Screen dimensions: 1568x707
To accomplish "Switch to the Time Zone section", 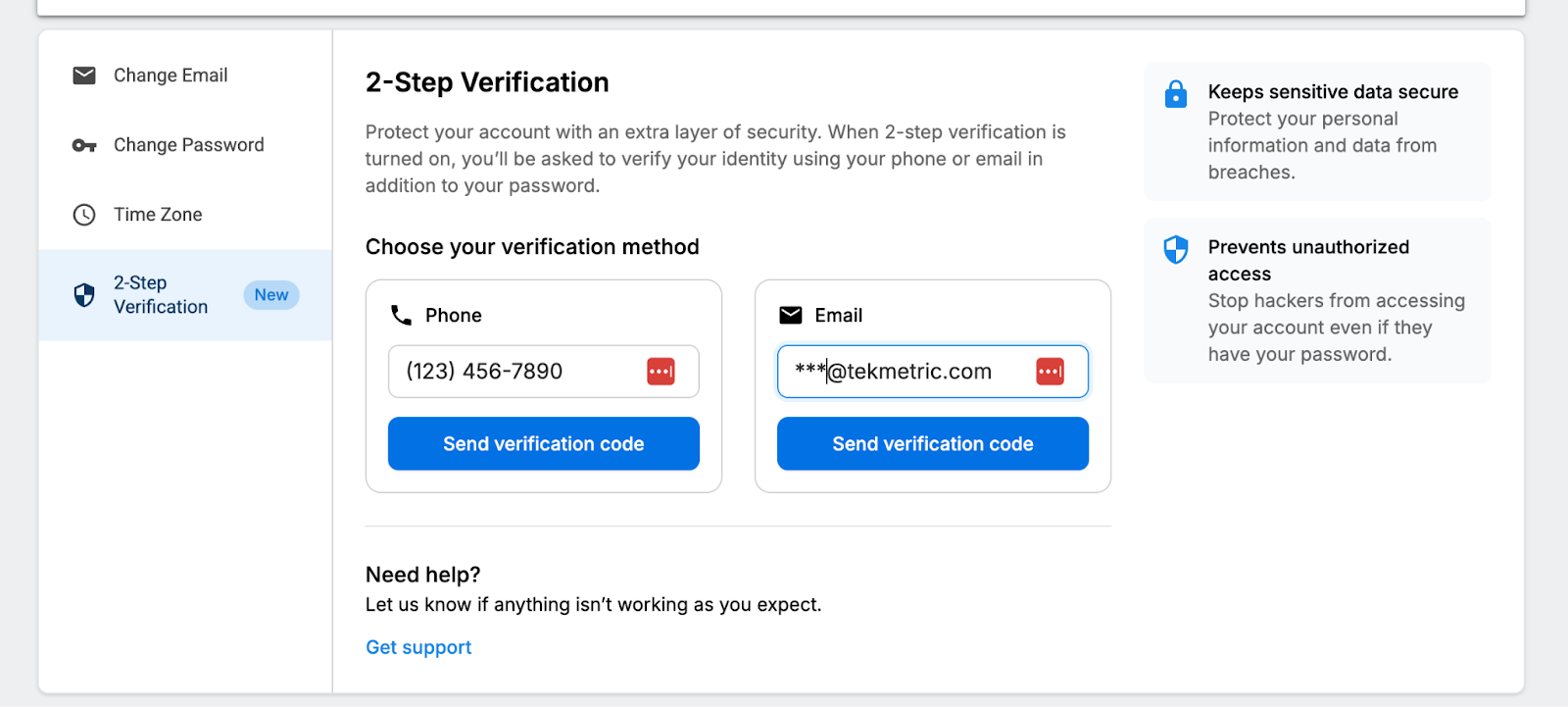I will point(158,215).
